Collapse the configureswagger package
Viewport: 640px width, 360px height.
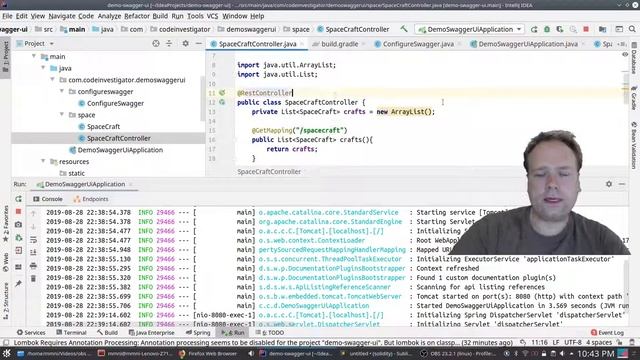coord(62,91)
